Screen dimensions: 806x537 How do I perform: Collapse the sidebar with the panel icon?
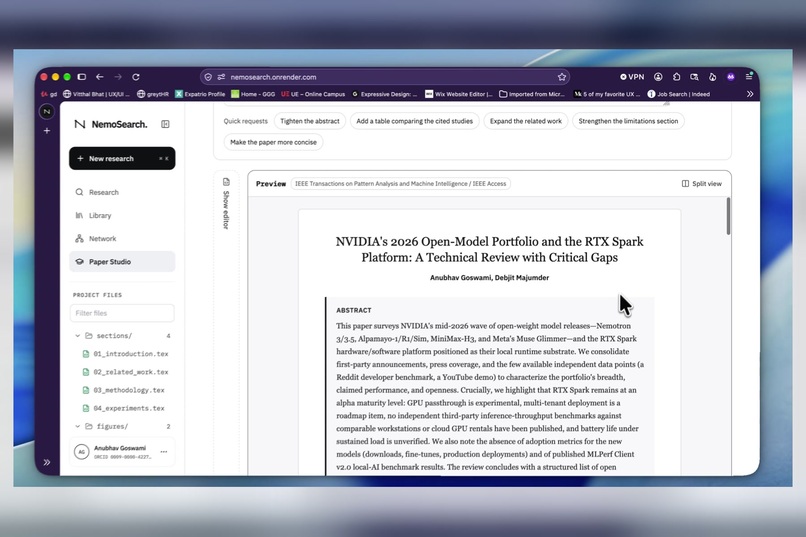166,124
